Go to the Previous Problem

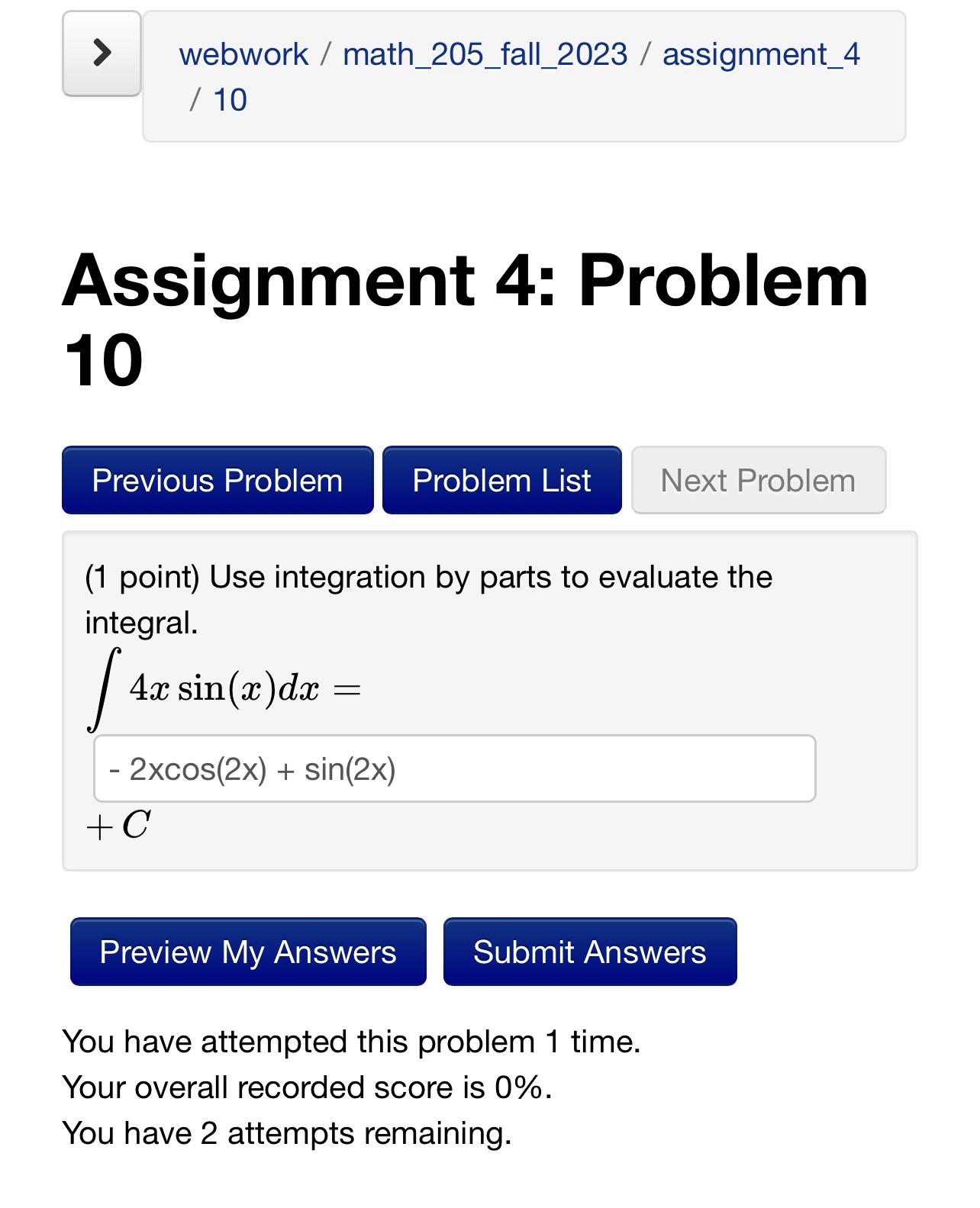217,480
